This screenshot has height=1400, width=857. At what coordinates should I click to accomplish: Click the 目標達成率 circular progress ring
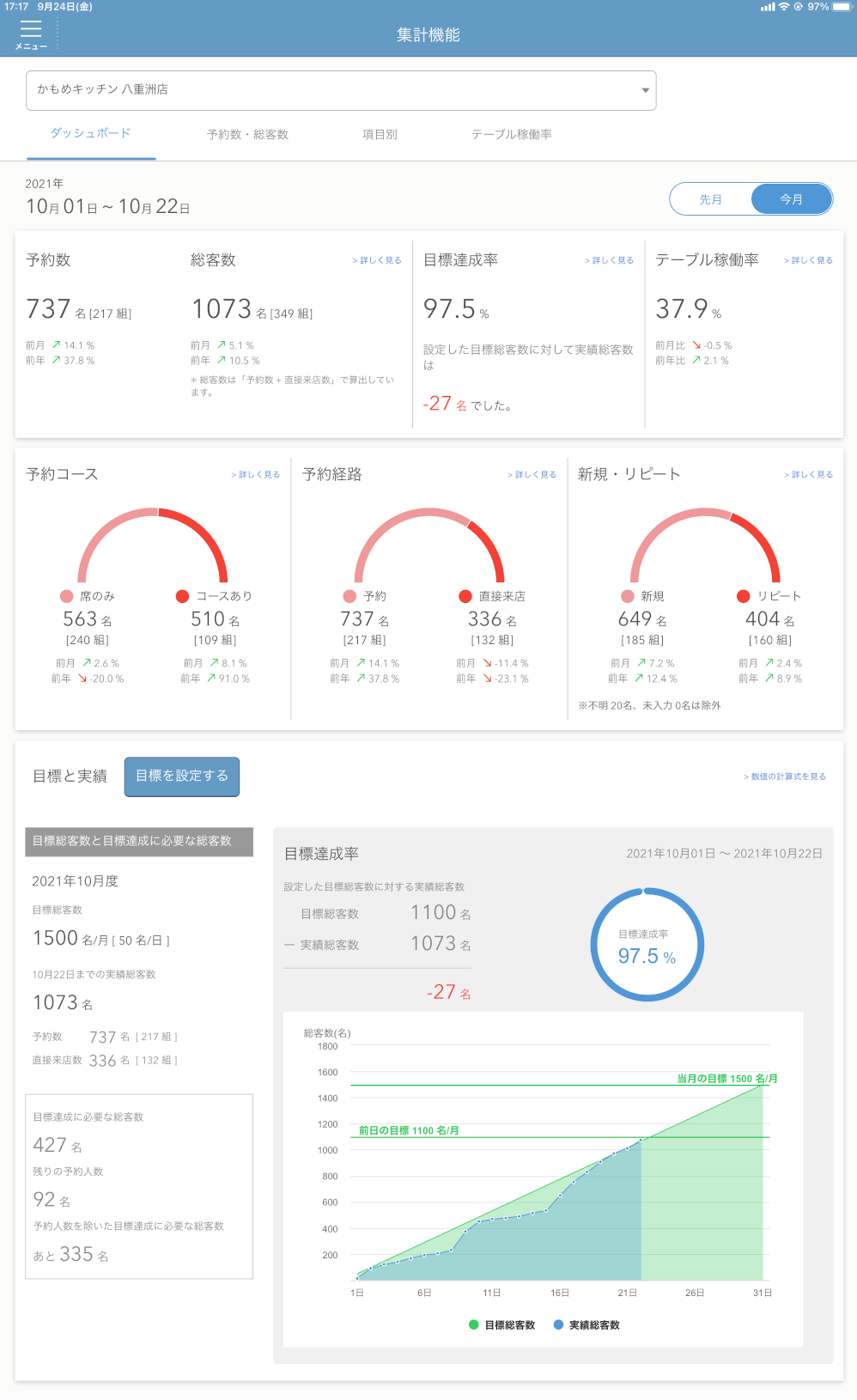[647, 945]
